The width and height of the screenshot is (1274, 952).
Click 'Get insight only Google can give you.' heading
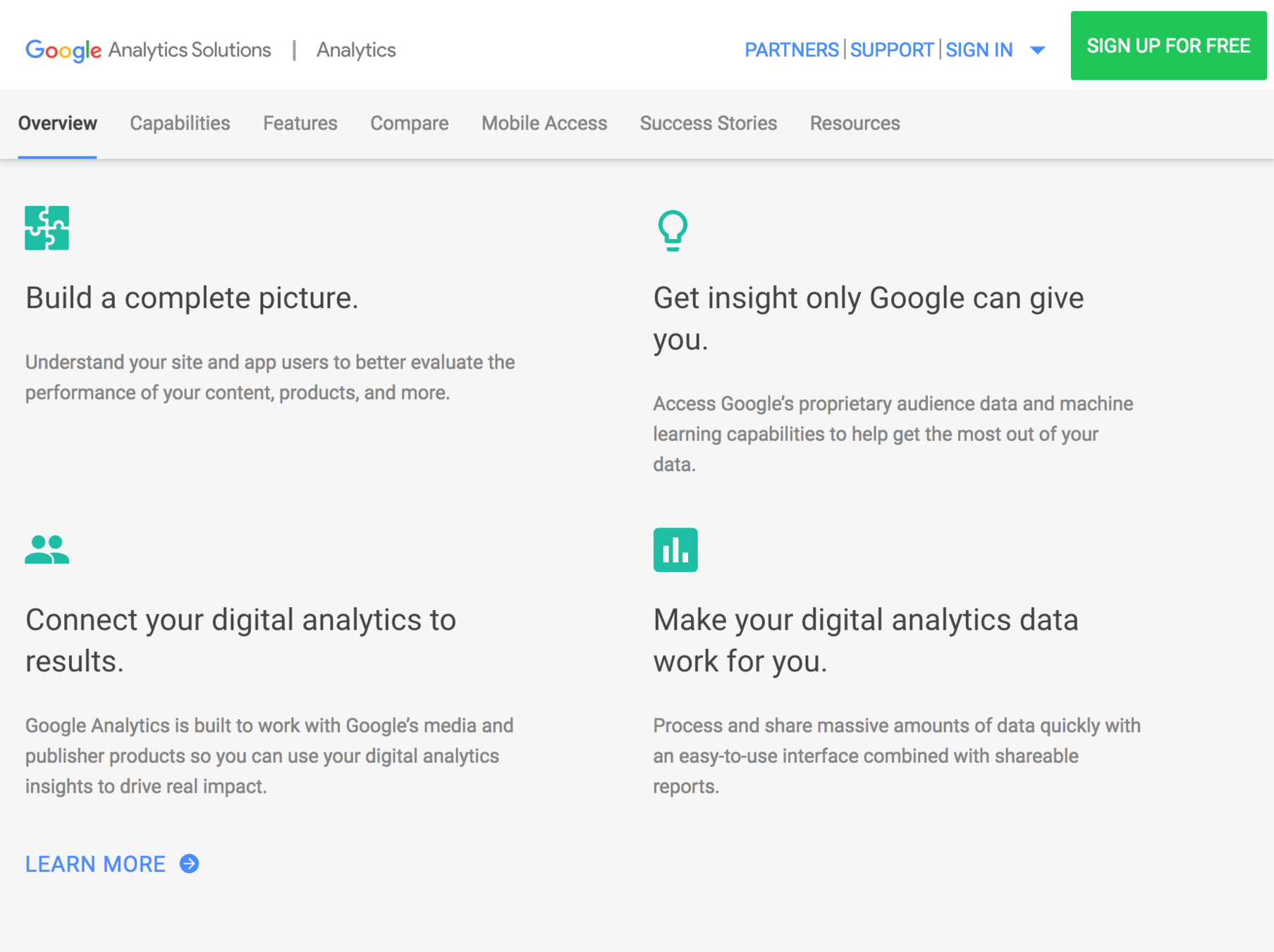[x=869, y=318]
